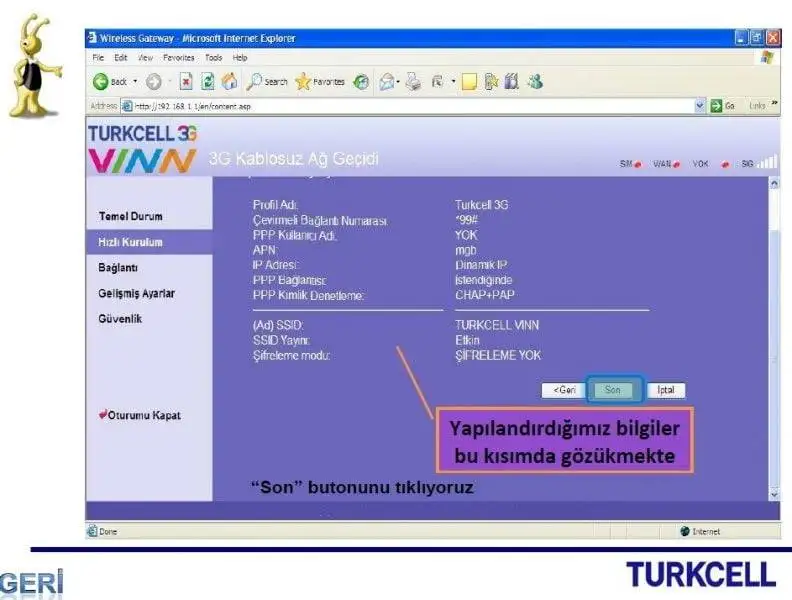Image resolution: width=792 pixels, height=600 pixels.
Task: Open History with the green globe icon
Action: tap(361, 81)
